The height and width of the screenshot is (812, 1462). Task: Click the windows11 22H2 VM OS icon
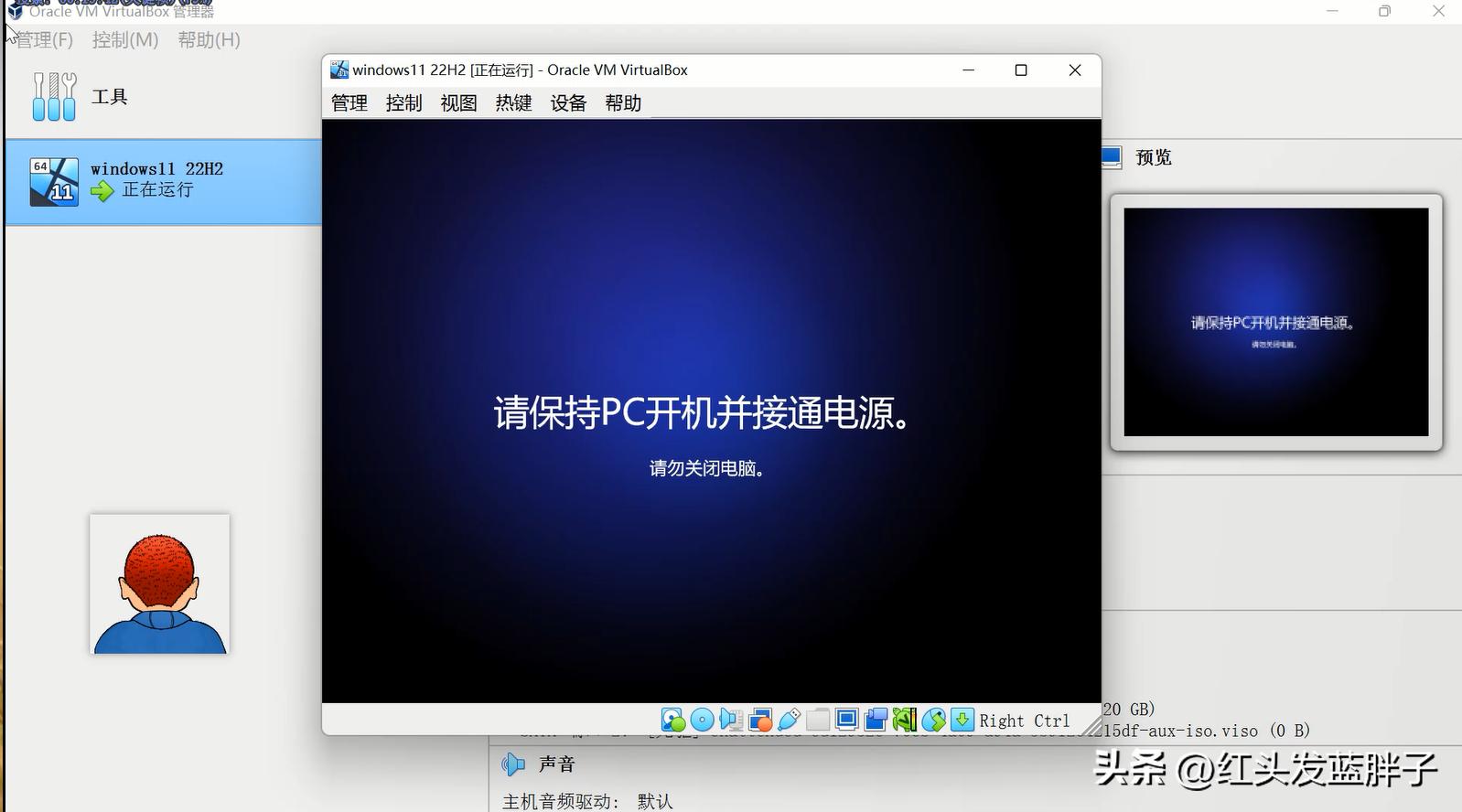pyautogui.click(x=54, y=181)
